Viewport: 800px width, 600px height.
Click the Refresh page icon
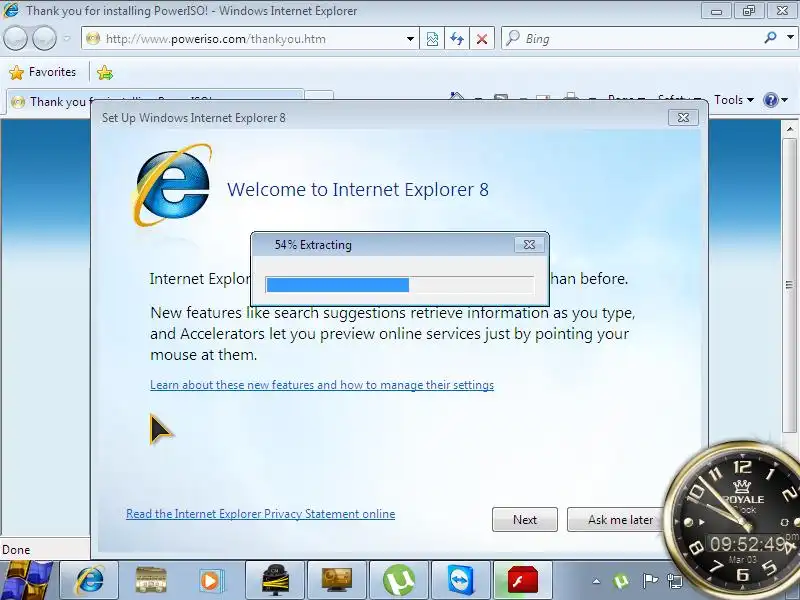457,39
